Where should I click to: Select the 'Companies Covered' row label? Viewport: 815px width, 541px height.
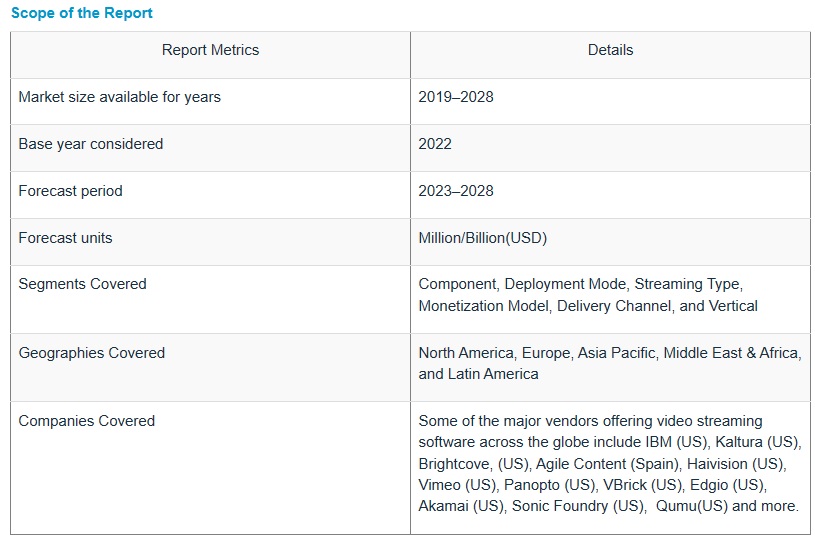tap(86, 421)
